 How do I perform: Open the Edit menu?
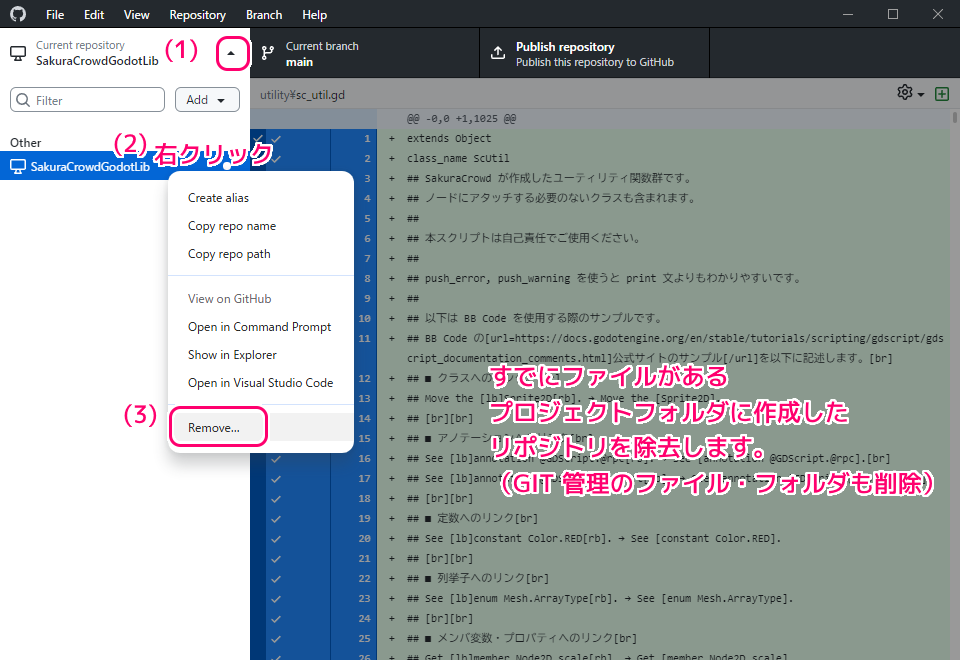pos(94,15)
